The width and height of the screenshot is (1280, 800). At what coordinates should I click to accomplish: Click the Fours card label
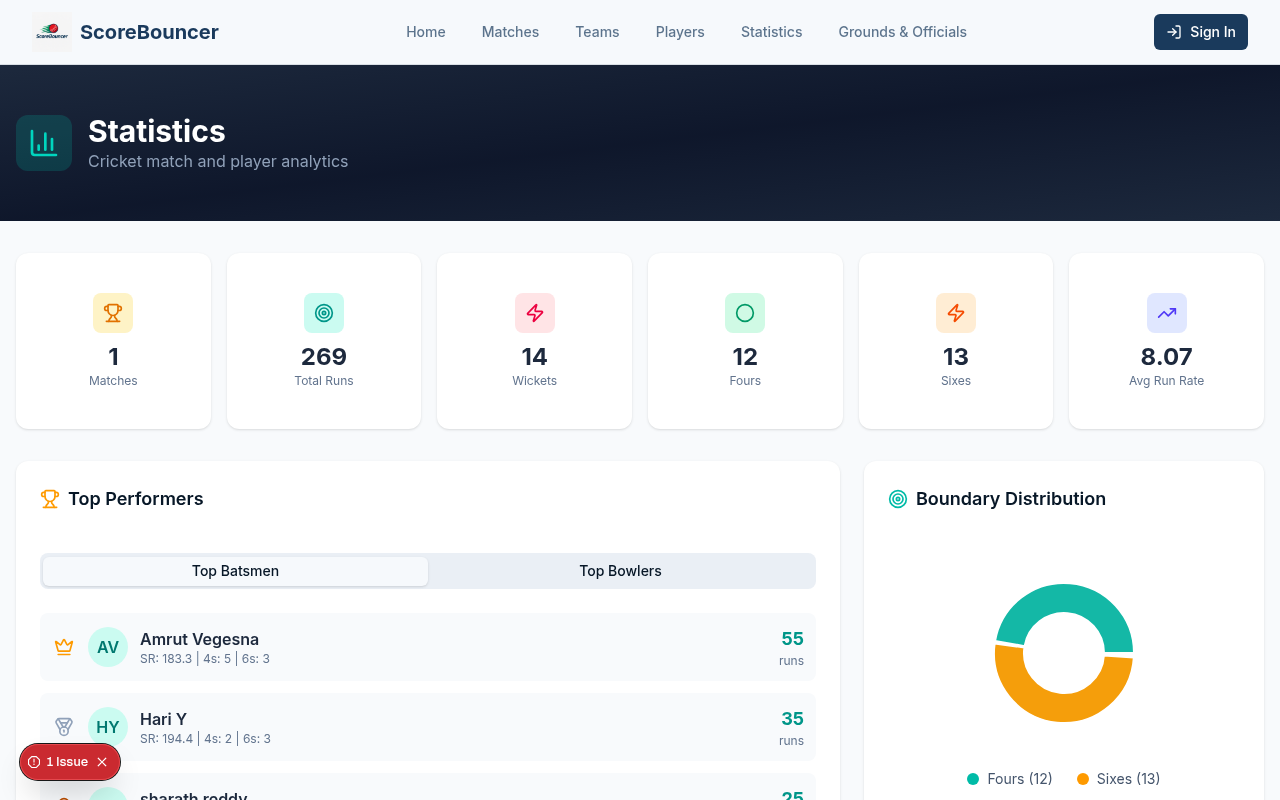coord(745,381)
